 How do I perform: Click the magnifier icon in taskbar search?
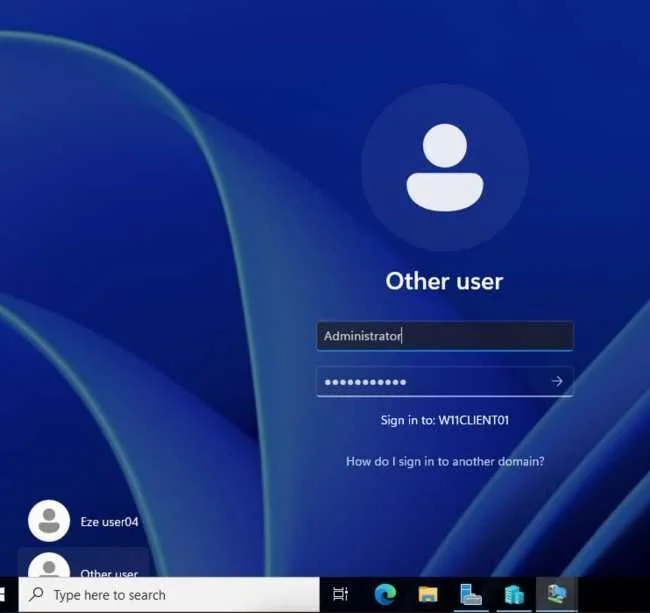click(37, 595)
